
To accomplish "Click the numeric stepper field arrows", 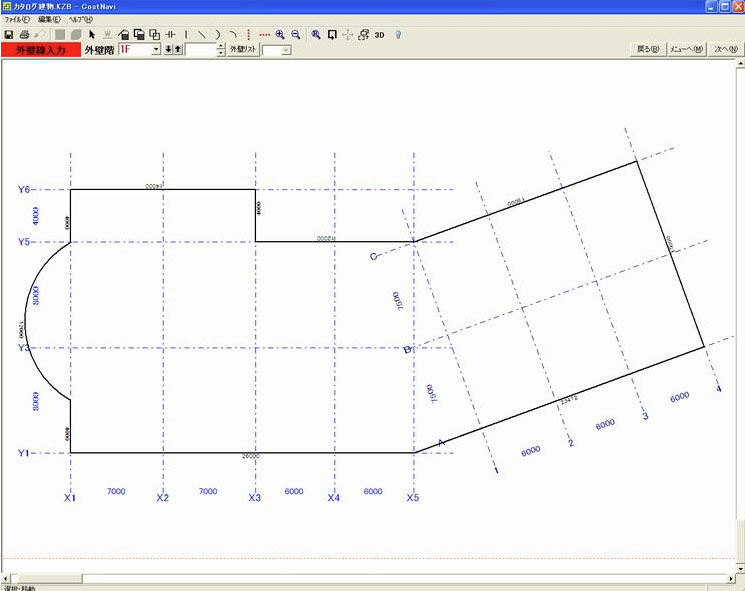I will (220, 49).
